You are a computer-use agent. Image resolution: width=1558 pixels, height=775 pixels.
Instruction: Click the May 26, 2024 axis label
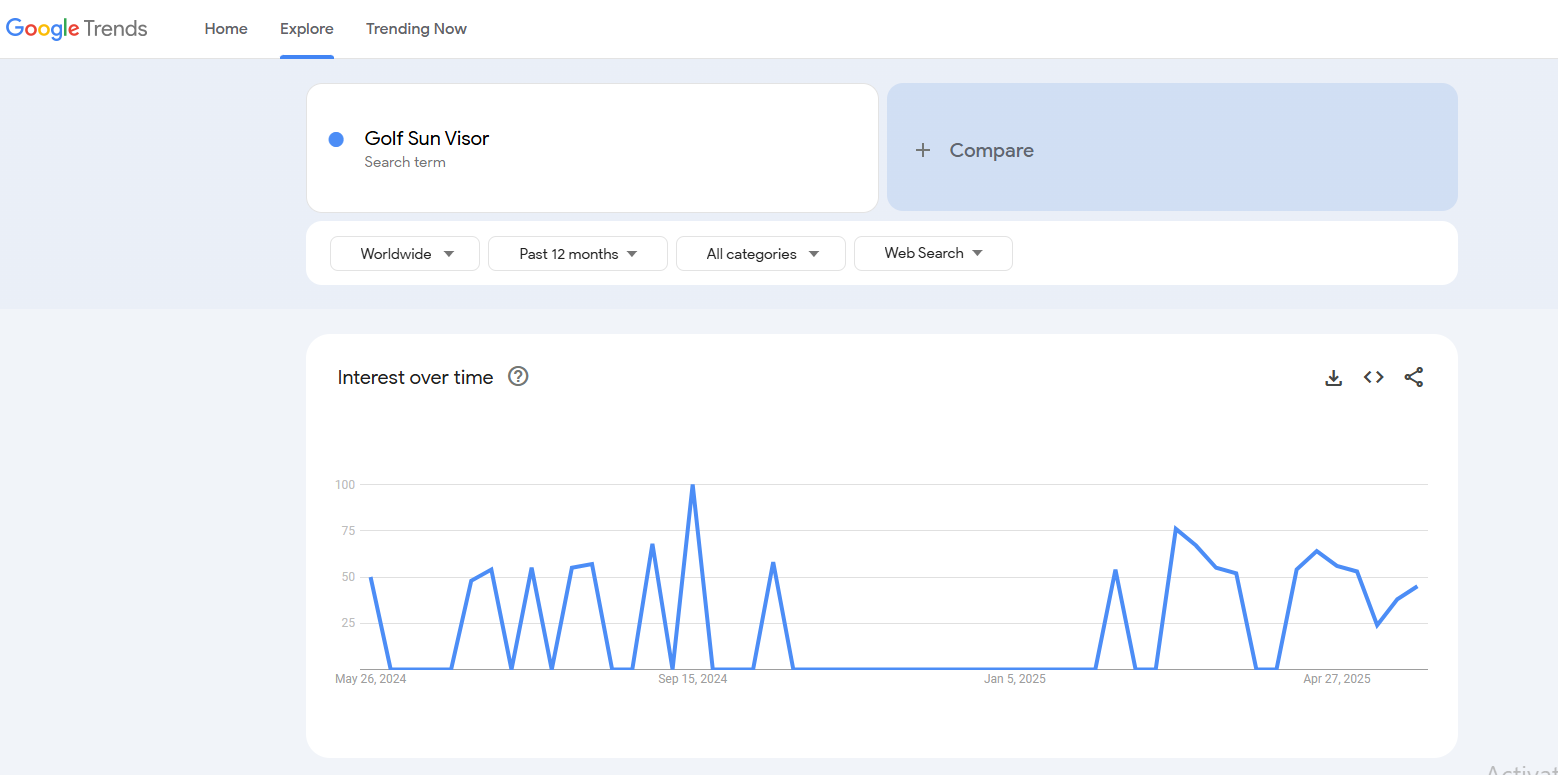371,679
